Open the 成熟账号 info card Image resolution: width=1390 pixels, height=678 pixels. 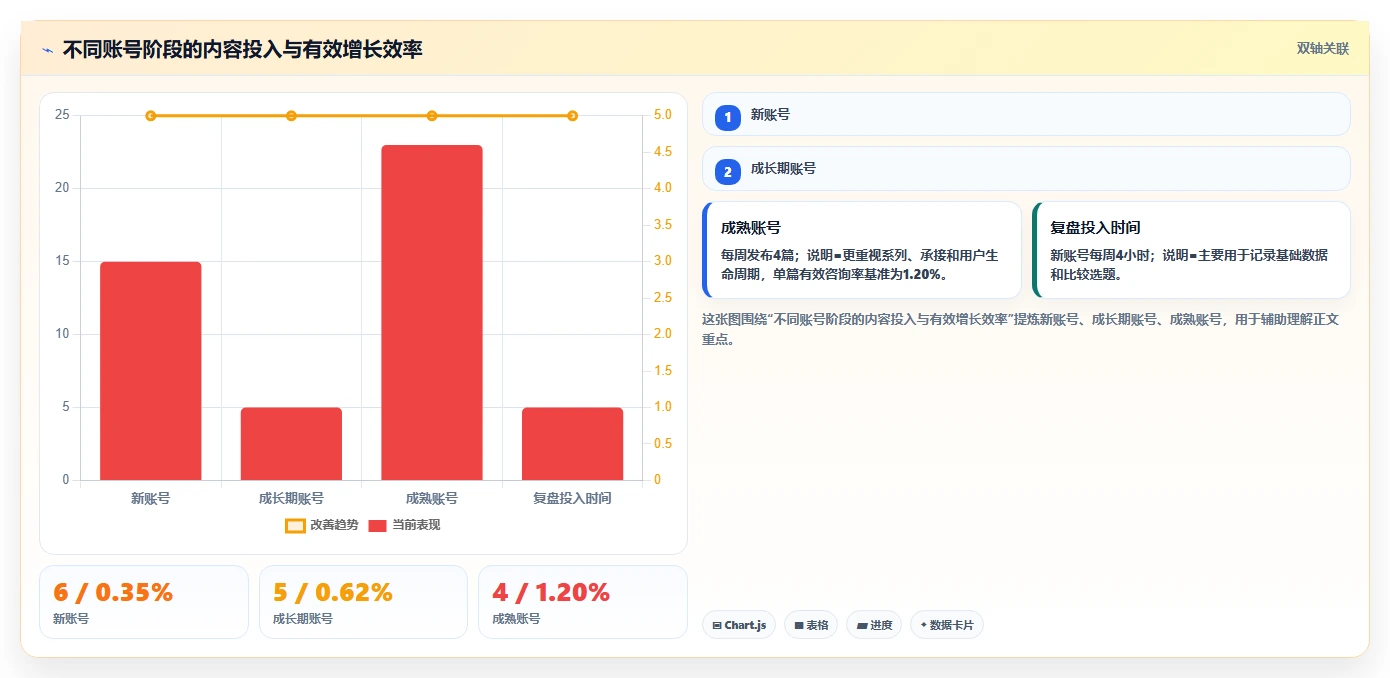(862, 250)
